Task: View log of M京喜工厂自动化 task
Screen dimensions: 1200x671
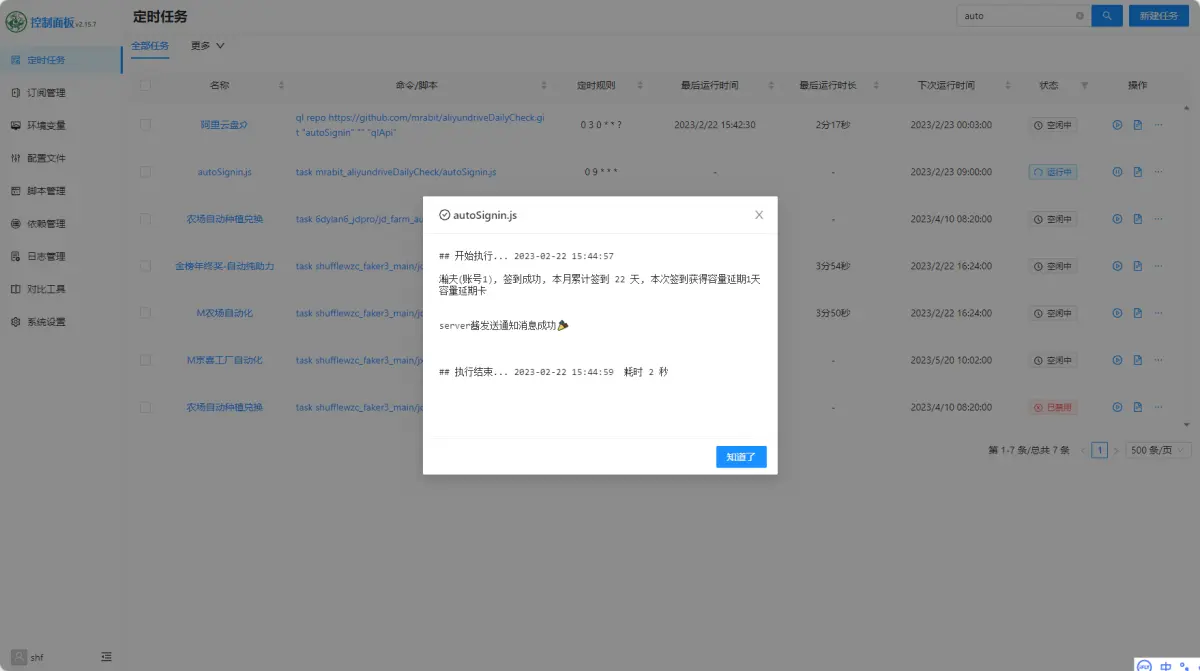Action: pos(1138,360)
